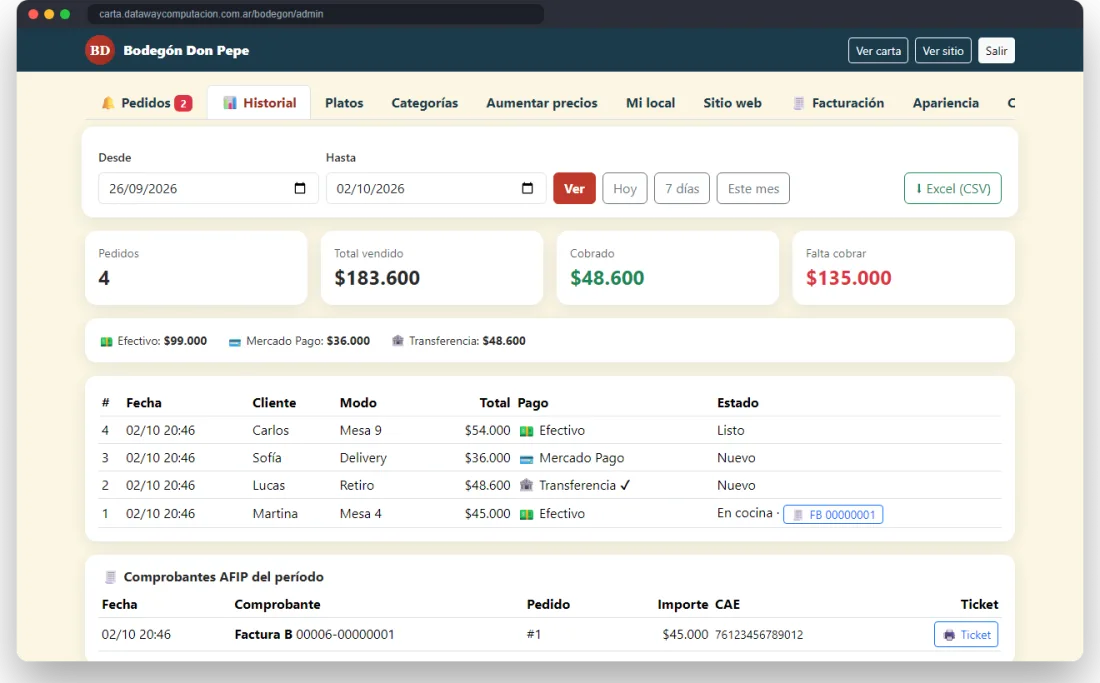Click the card icon next to Mercado Pago: $36.000
The image size is (1100, 683).
235,342
